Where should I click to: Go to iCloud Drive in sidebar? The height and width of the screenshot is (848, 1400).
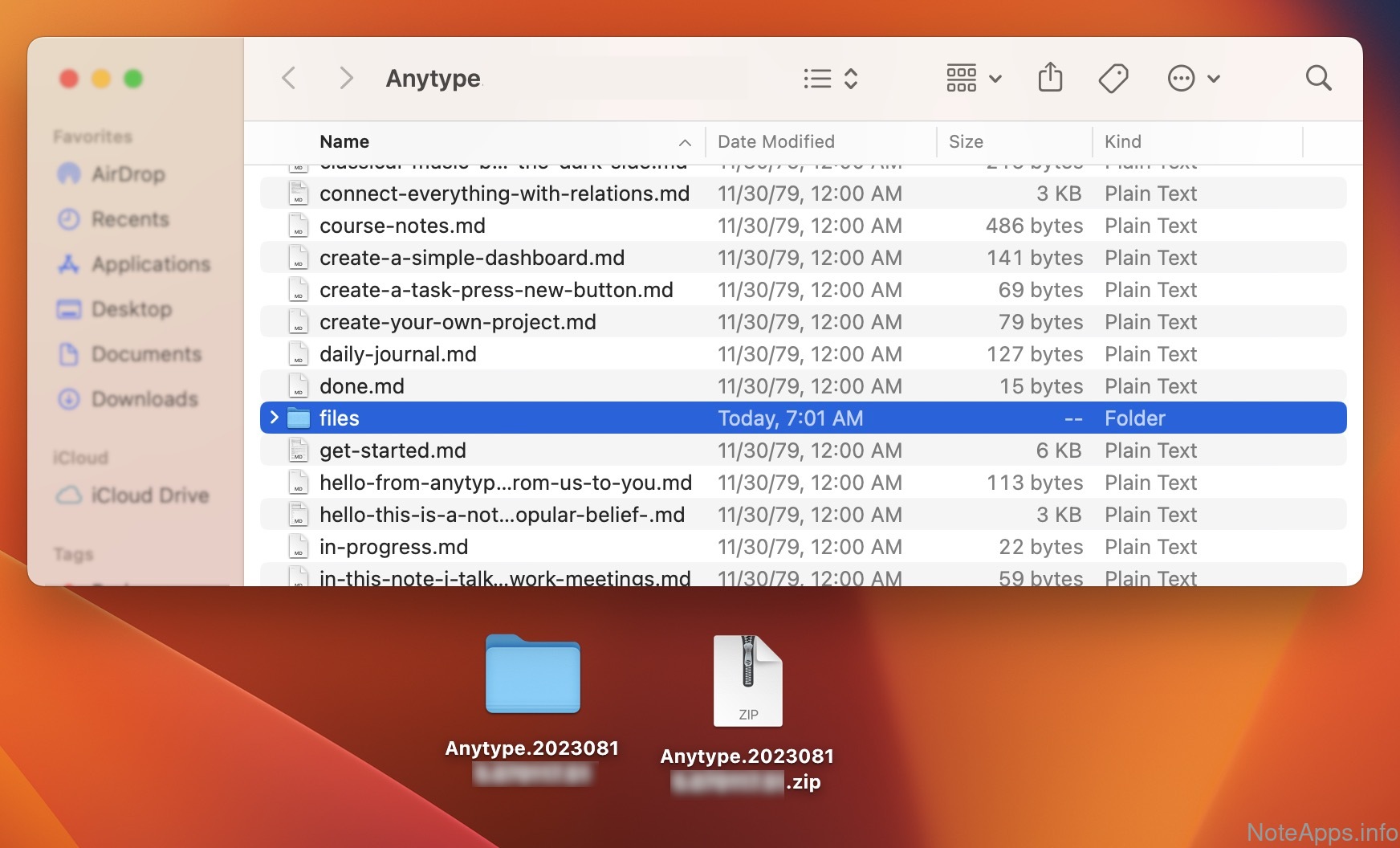tap(149, 495)
